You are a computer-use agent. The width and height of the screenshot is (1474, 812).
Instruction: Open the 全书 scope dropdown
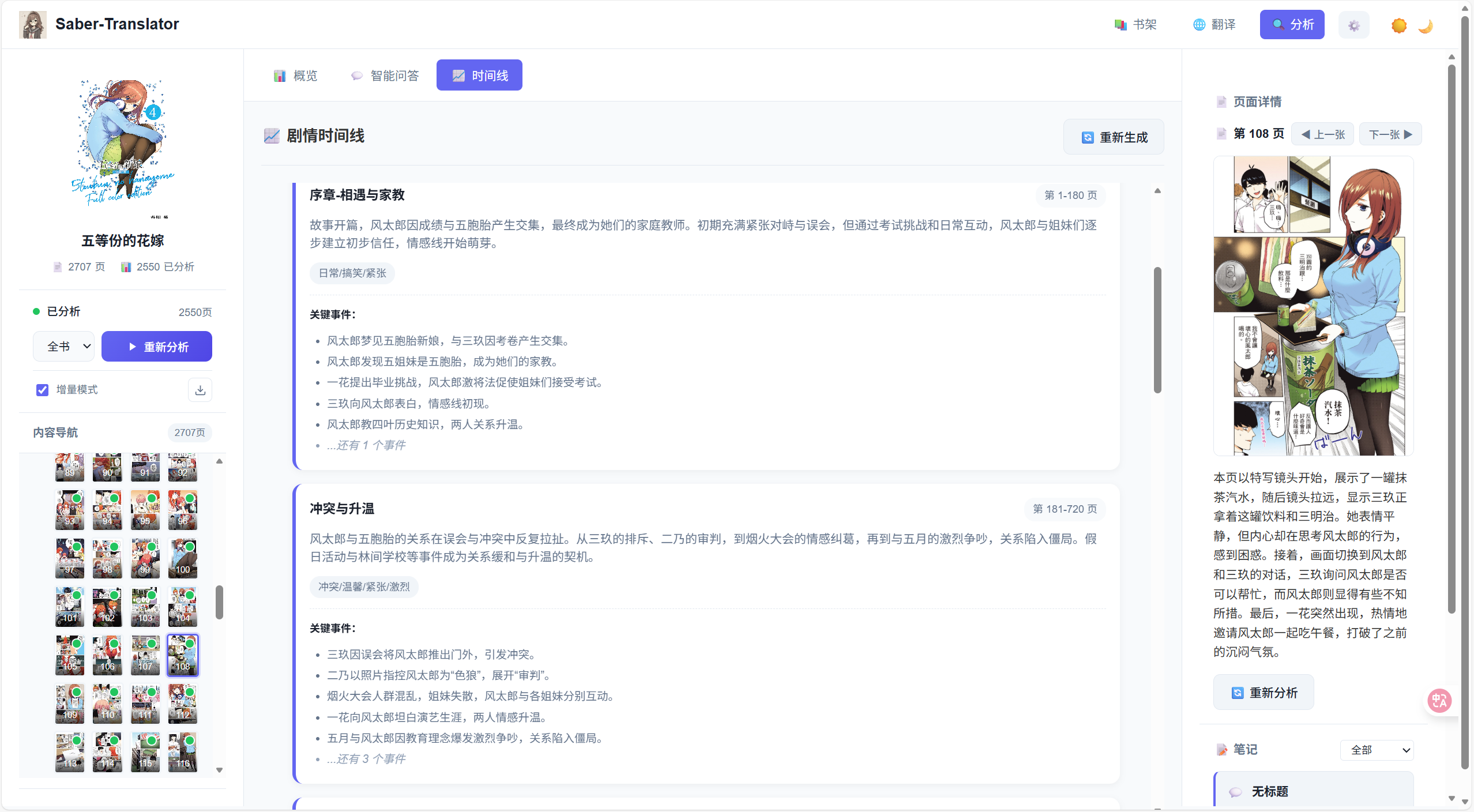coord(63,347)
